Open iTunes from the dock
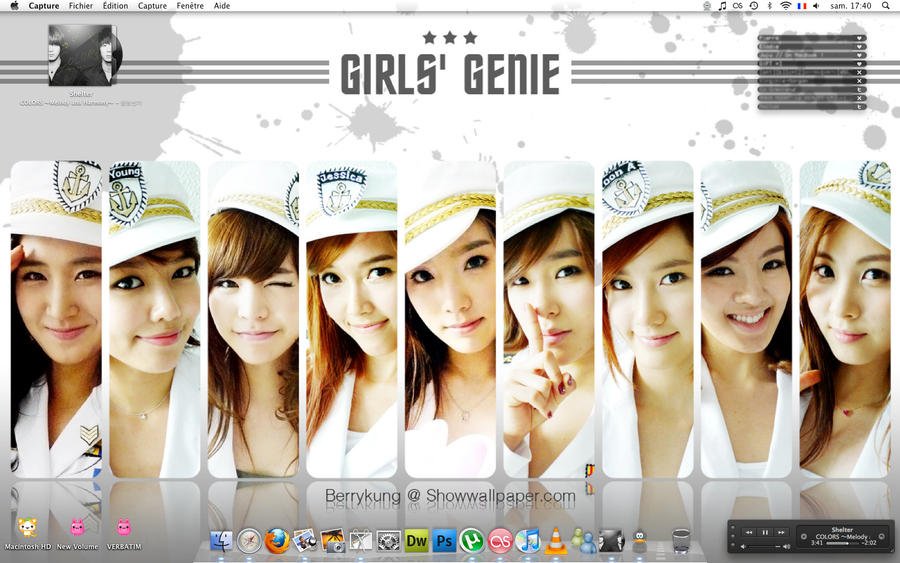The image size is (900, 563). tap(528, 542)
